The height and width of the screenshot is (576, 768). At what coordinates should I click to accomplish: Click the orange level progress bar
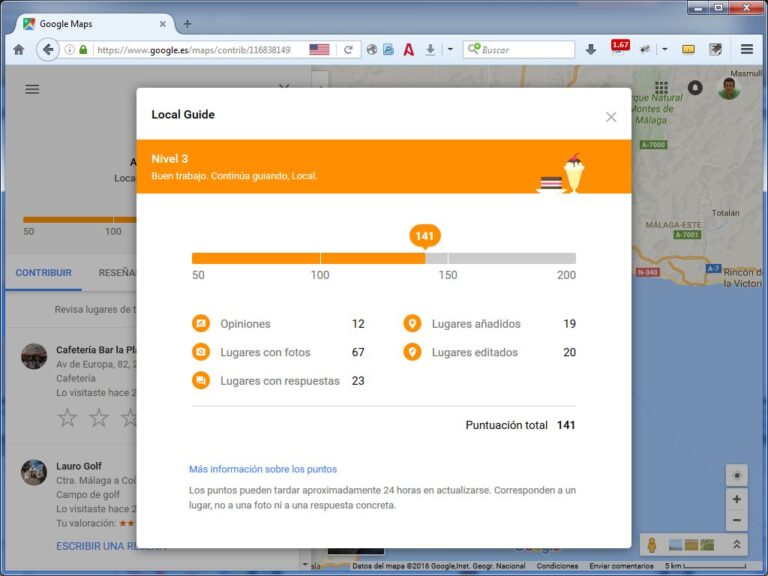[384, 258]
